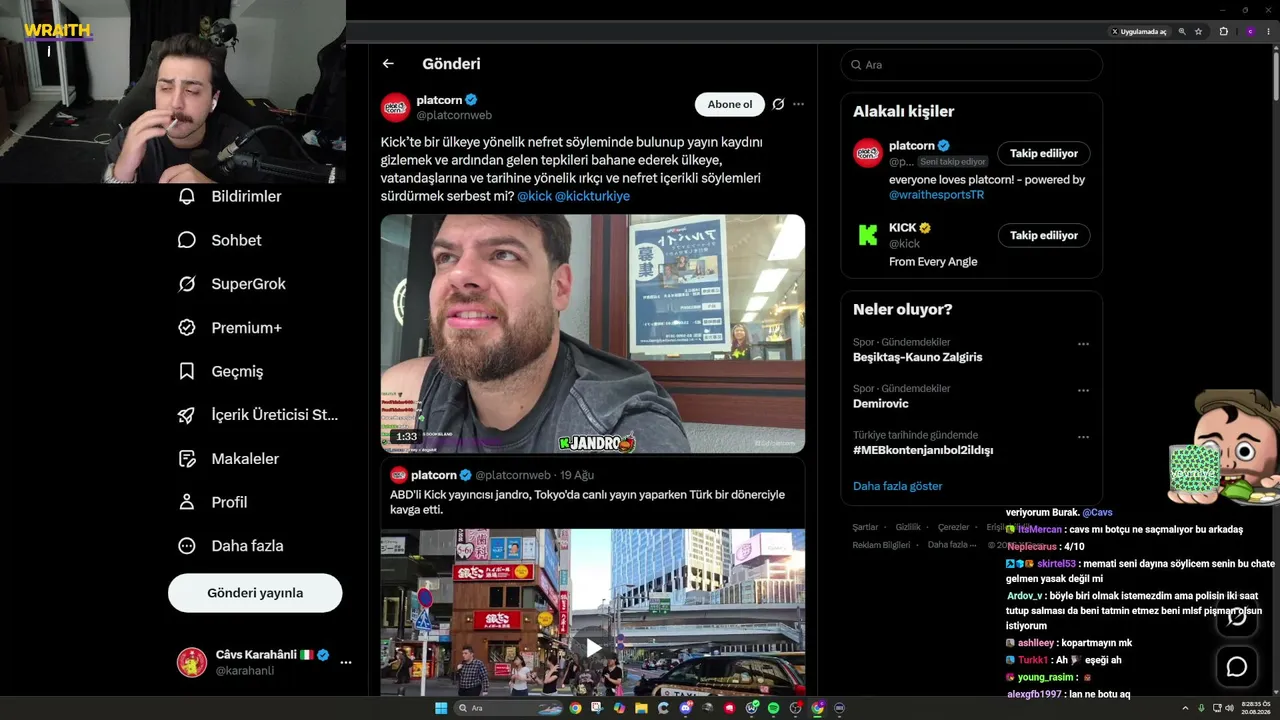Open Geçmiş history in the sidebar
Viewport: 1280px width, 720px height.
[223, 371]
